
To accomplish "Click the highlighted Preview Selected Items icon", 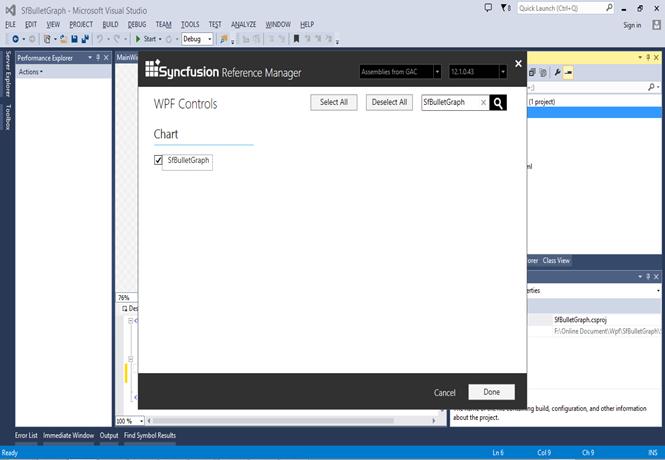I will 568,72.
